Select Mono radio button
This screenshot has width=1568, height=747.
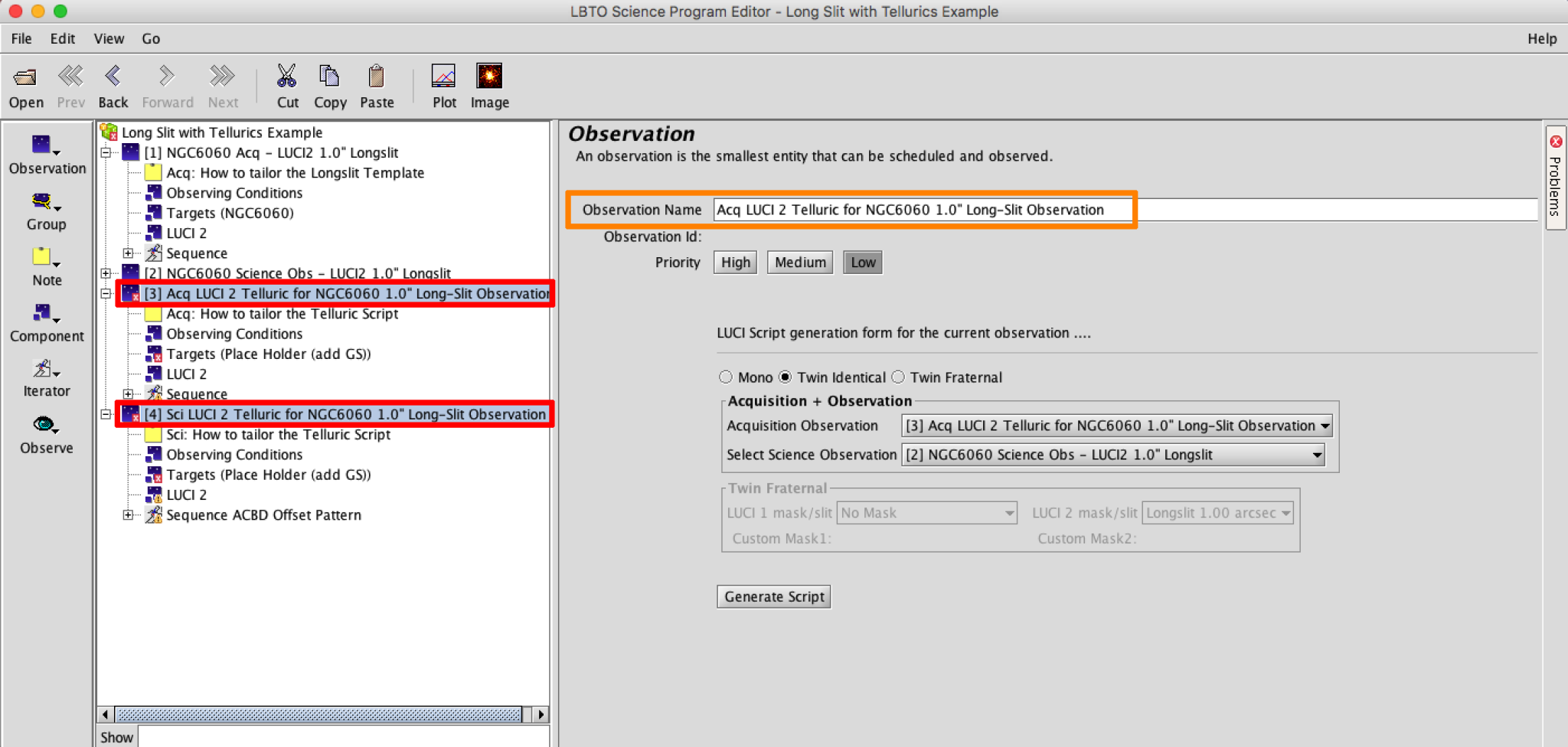click(x=726, y=377)
